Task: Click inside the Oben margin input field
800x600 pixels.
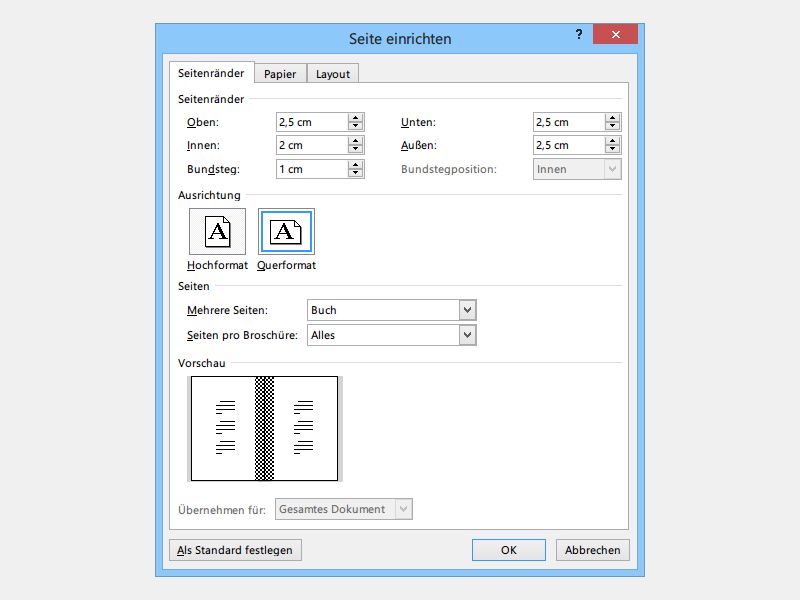Action: [310, 121]
